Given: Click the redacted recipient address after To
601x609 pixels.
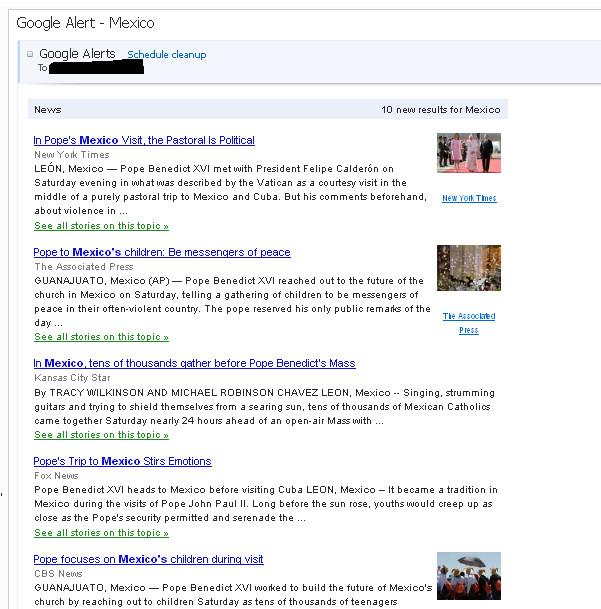Looking at the screenshot, I should click(96, 68).
